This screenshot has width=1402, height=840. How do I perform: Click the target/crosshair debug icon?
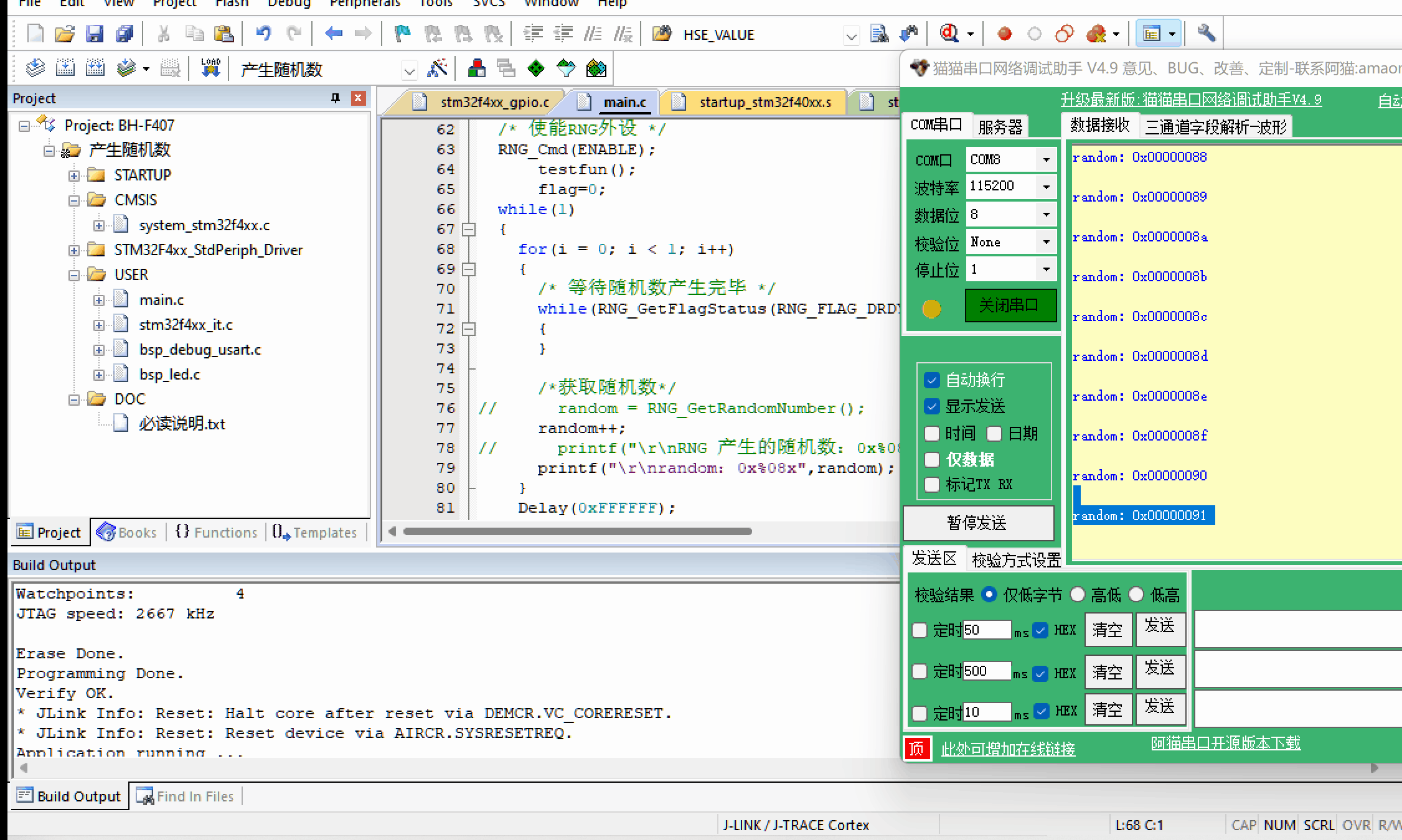[948, 34]
